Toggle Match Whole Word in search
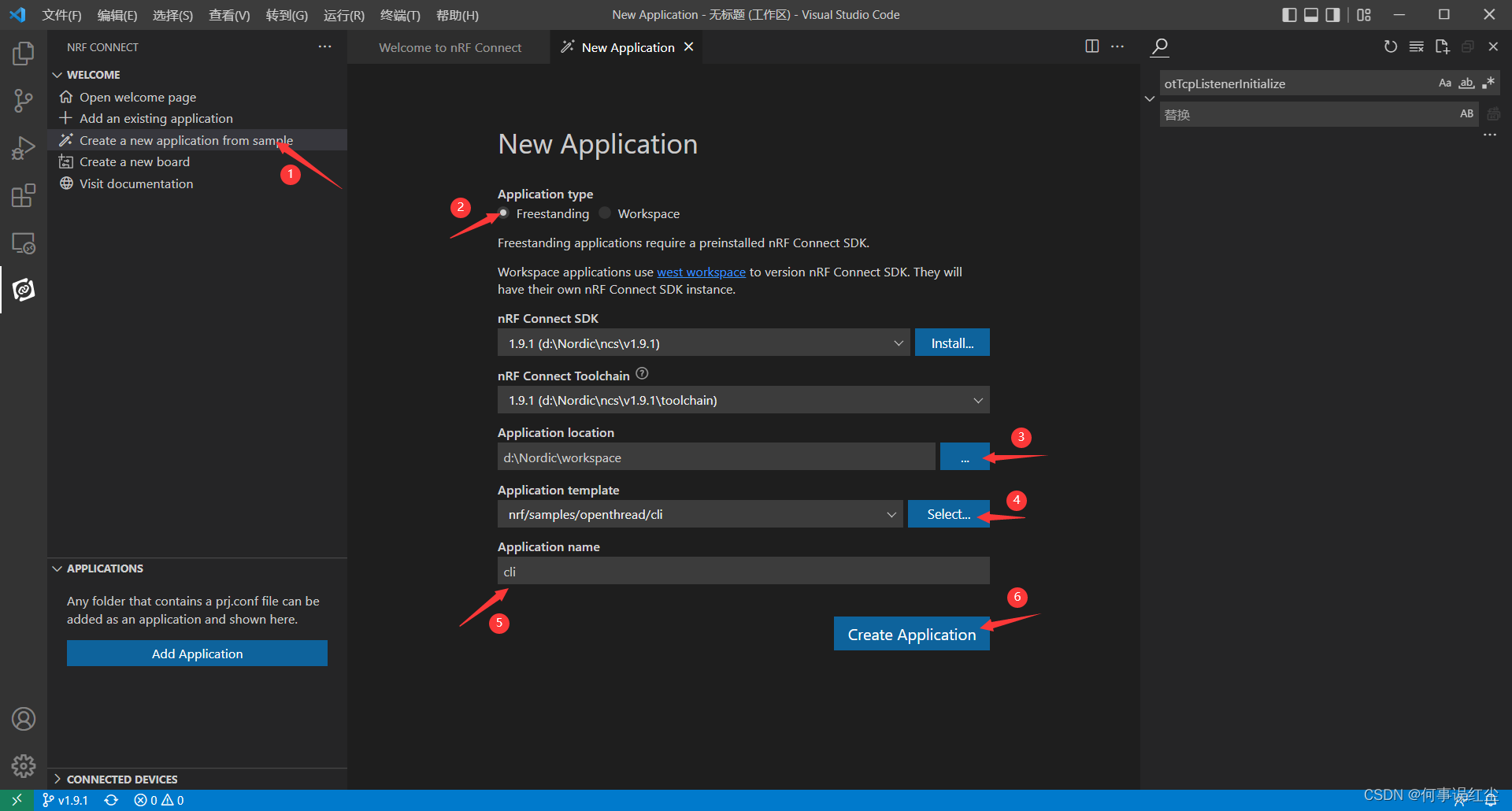 tap(1466, 83)
